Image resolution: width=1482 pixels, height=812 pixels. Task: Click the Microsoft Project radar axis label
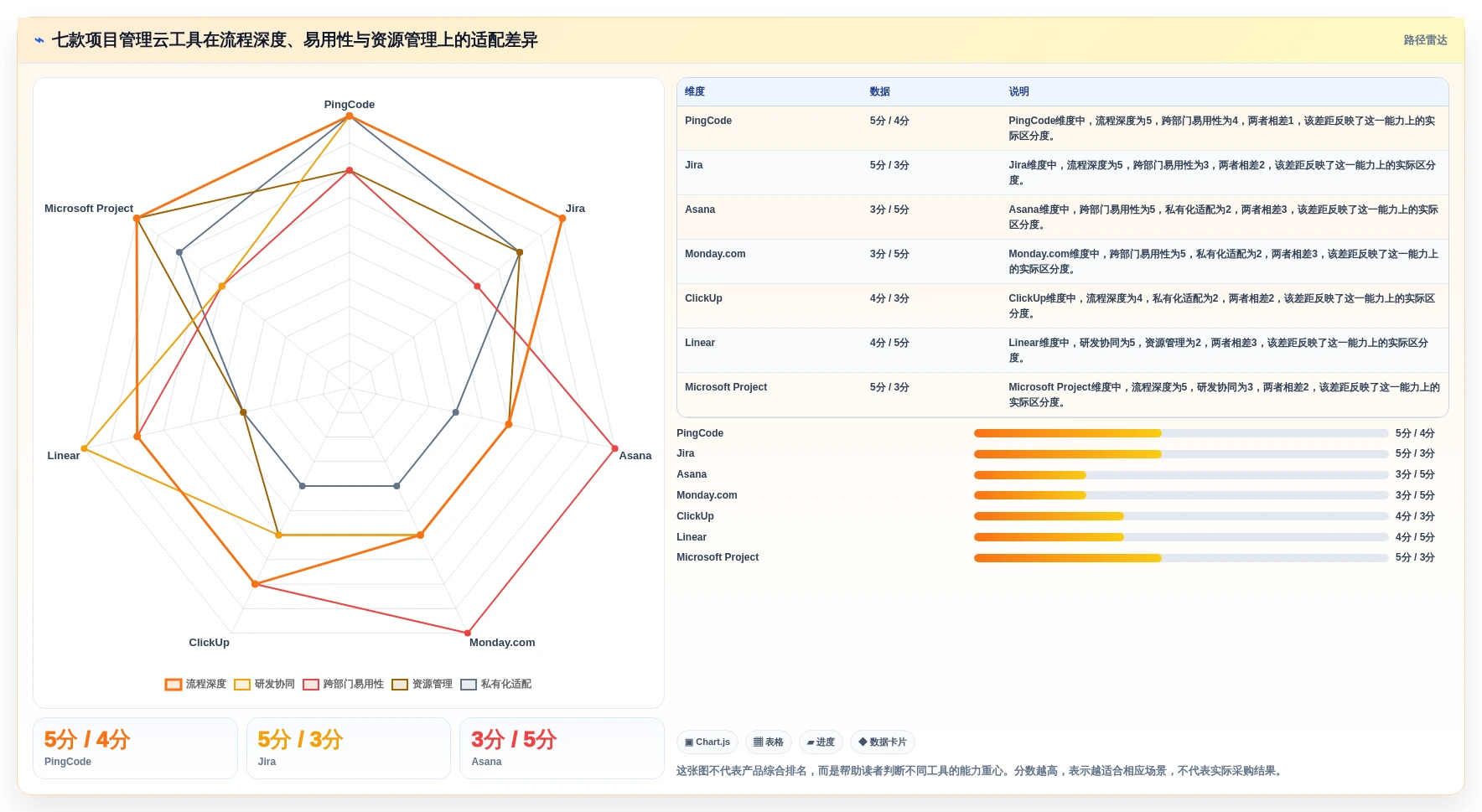(89, 209)
